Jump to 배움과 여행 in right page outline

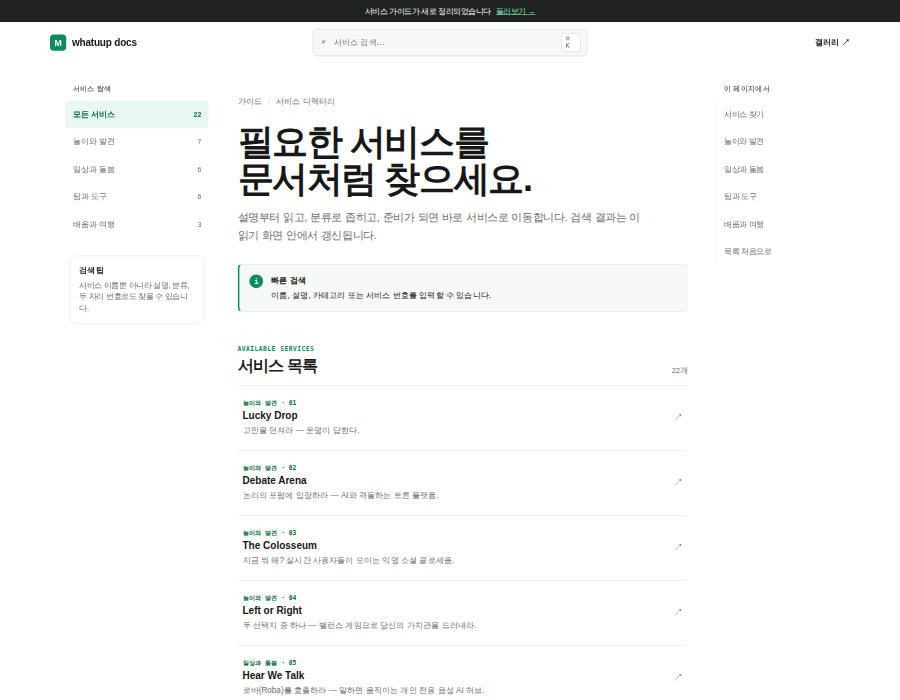point(743,224)
